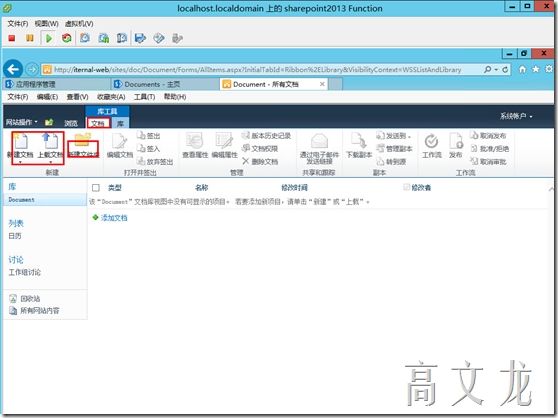
Task: Pause the virtual machine
Action: click(30, 38)
